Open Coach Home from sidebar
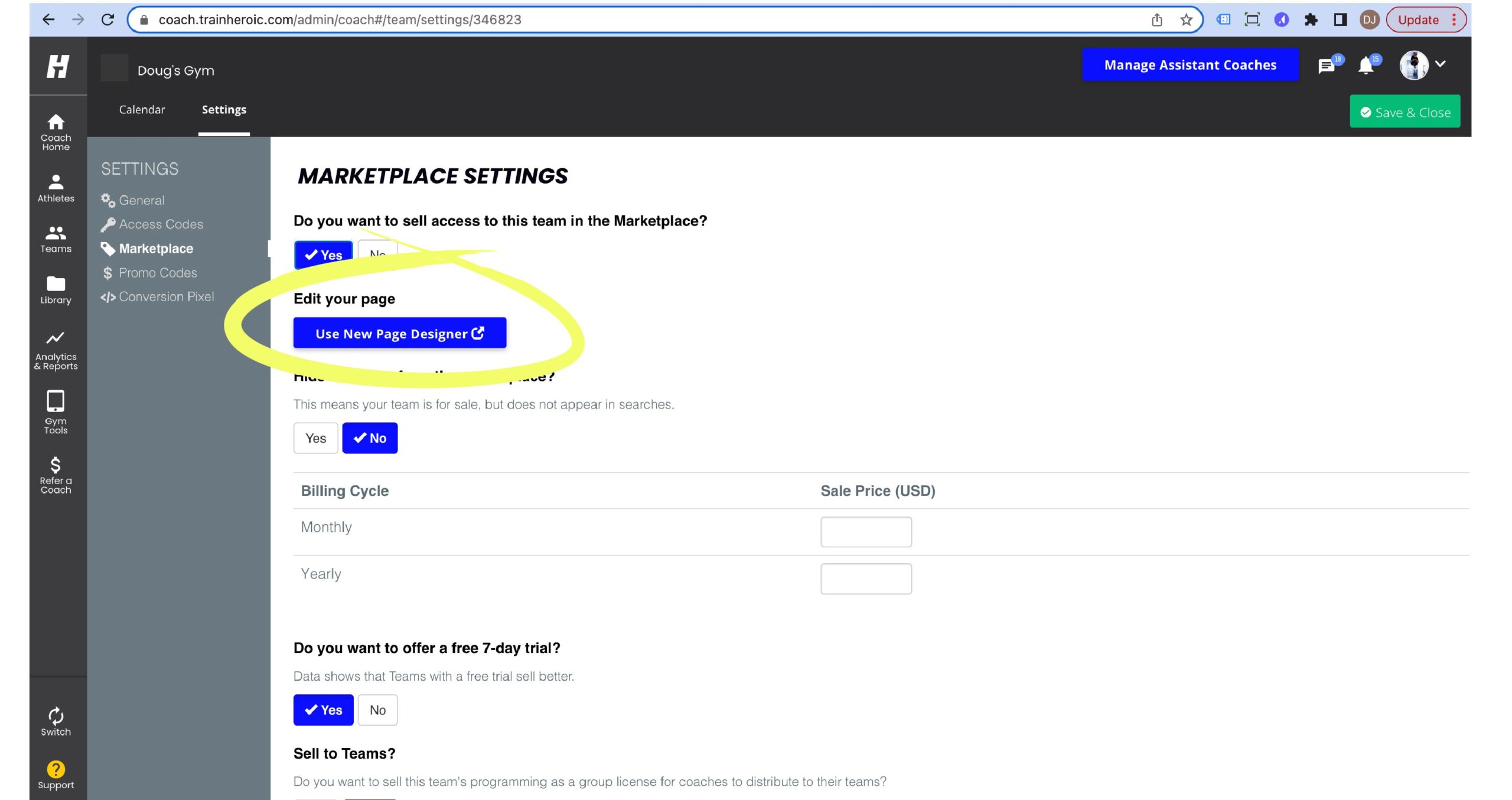 (56, 132)
